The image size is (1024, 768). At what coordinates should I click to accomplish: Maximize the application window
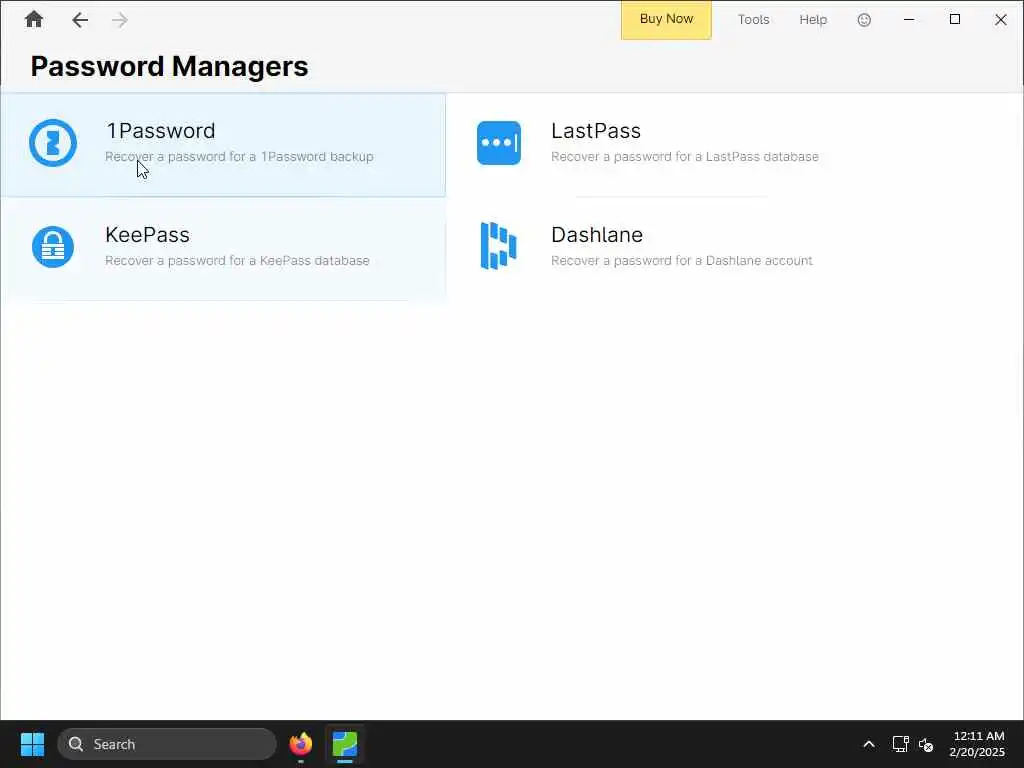point(955,20)
